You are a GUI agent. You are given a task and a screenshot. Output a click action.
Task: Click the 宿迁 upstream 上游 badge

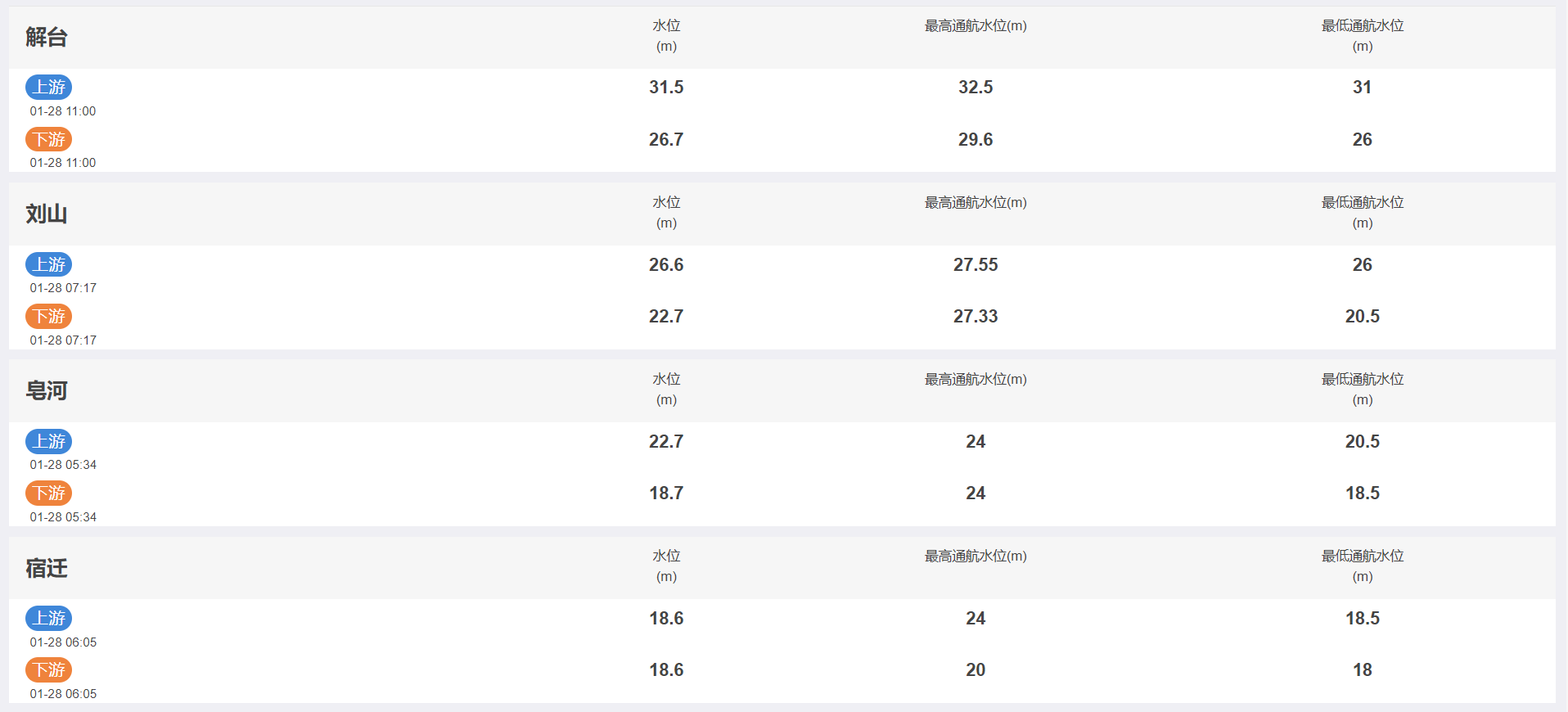(x=49, y=618)
